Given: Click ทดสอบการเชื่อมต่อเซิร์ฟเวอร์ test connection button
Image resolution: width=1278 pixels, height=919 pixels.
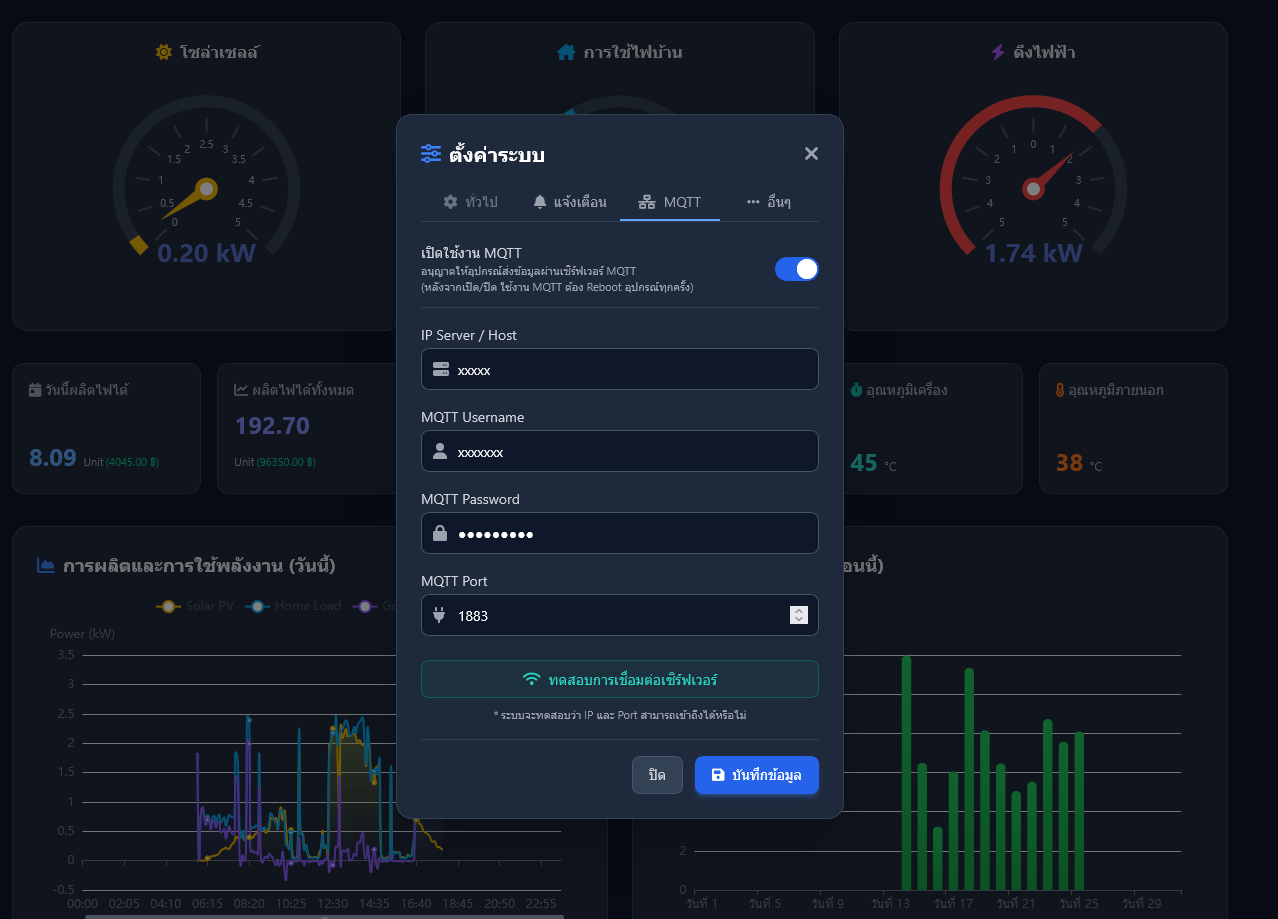Looking at the screenshot, I should tap(620, 679).
